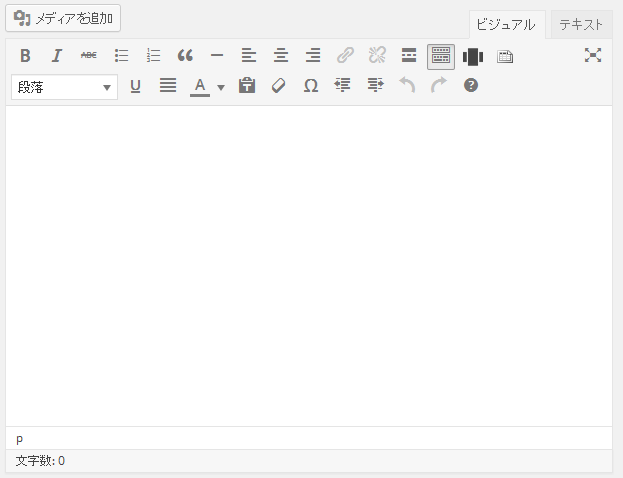Click the 文字数: 0 word count
The width and height of the screenshot is (623, 478).
tap(40, 461)
